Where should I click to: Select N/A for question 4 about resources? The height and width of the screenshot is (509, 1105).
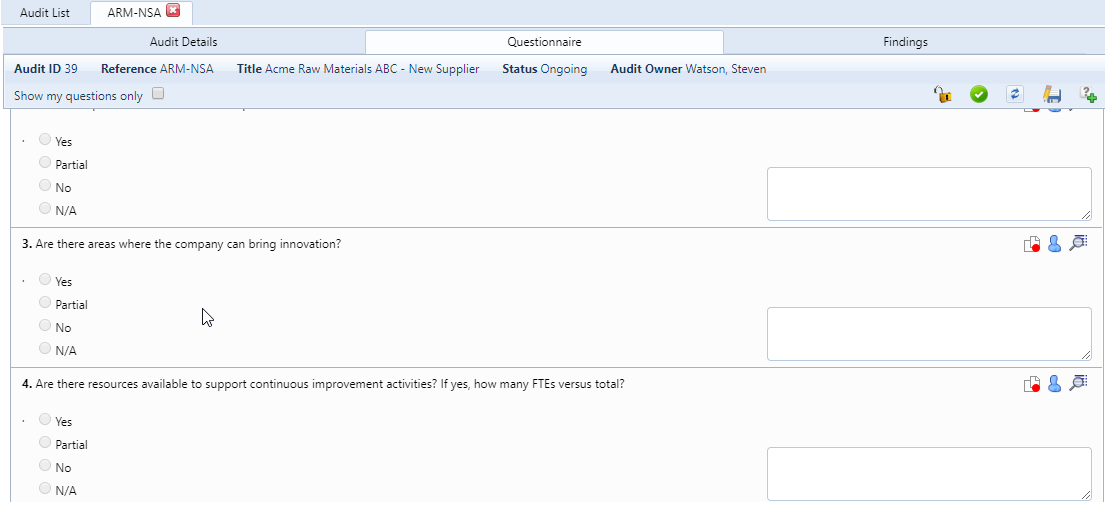(x=45, y=488)
